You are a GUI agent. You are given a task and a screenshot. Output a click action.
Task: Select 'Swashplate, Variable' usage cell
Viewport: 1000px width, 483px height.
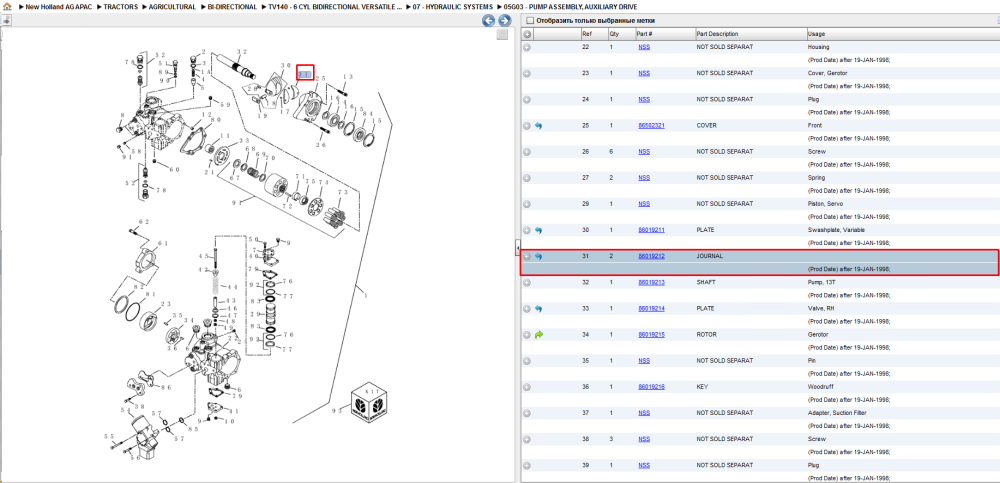click(x=837, y=230)
